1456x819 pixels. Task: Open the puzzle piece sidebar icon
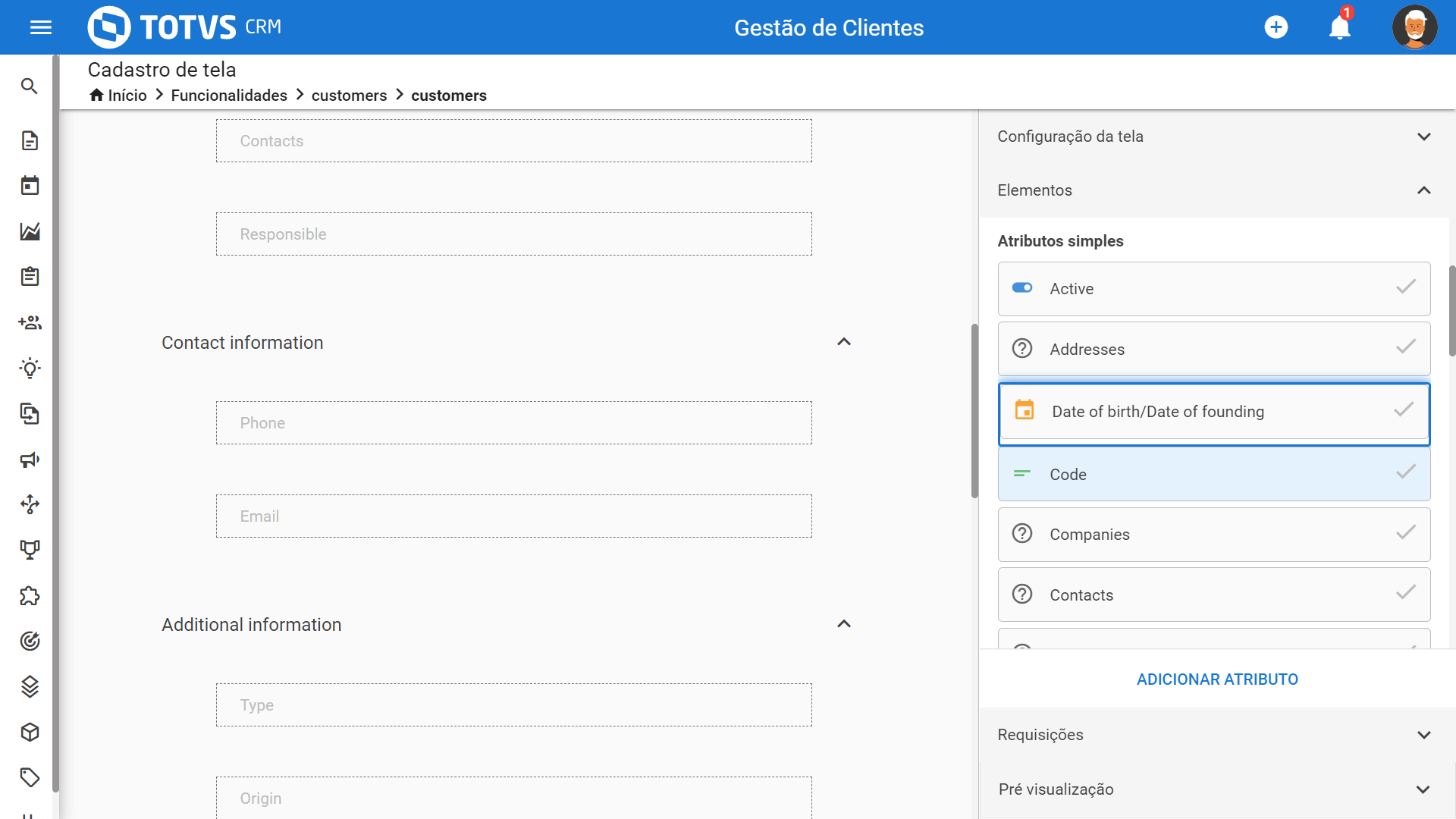pos(30,596)
